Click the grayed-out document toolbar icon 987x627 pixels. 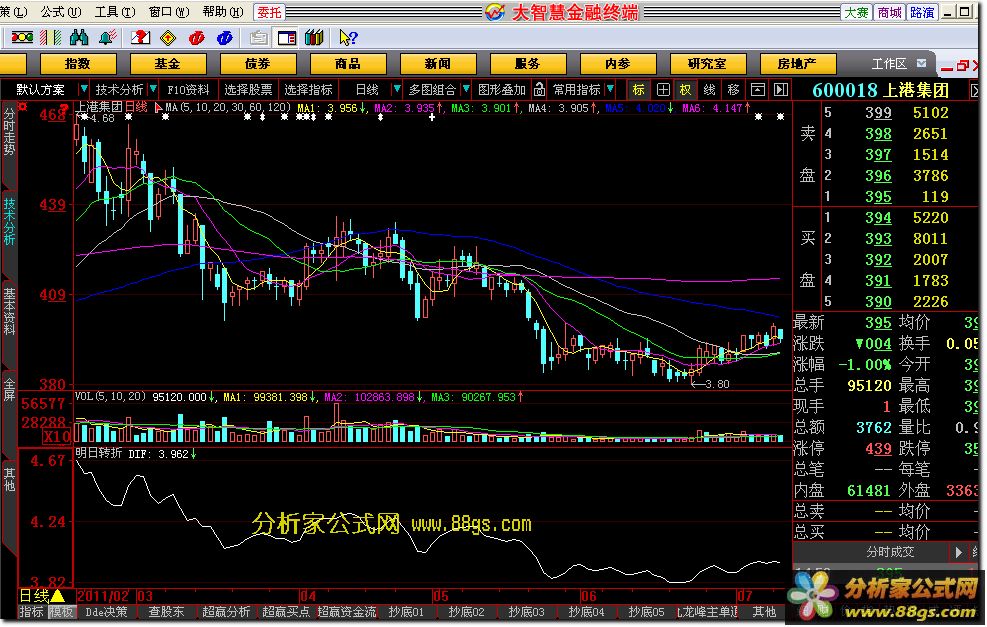click(x=258, y=38)
